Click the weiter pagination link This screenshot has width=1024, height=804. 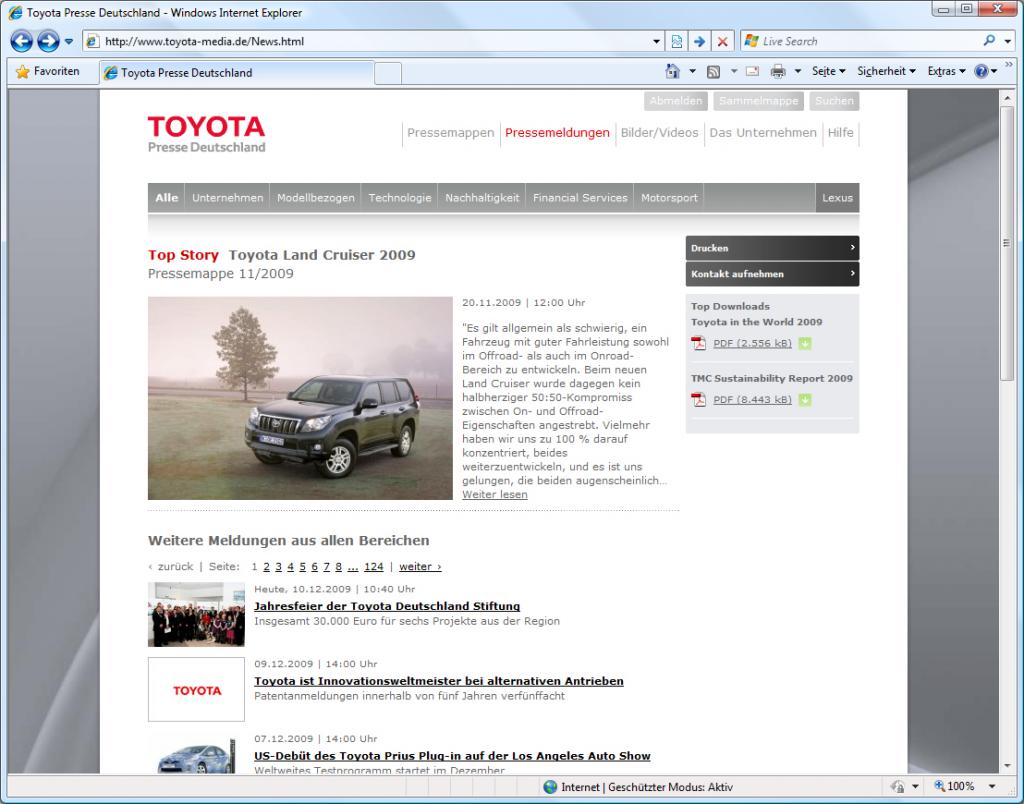(x=420, y=567)
